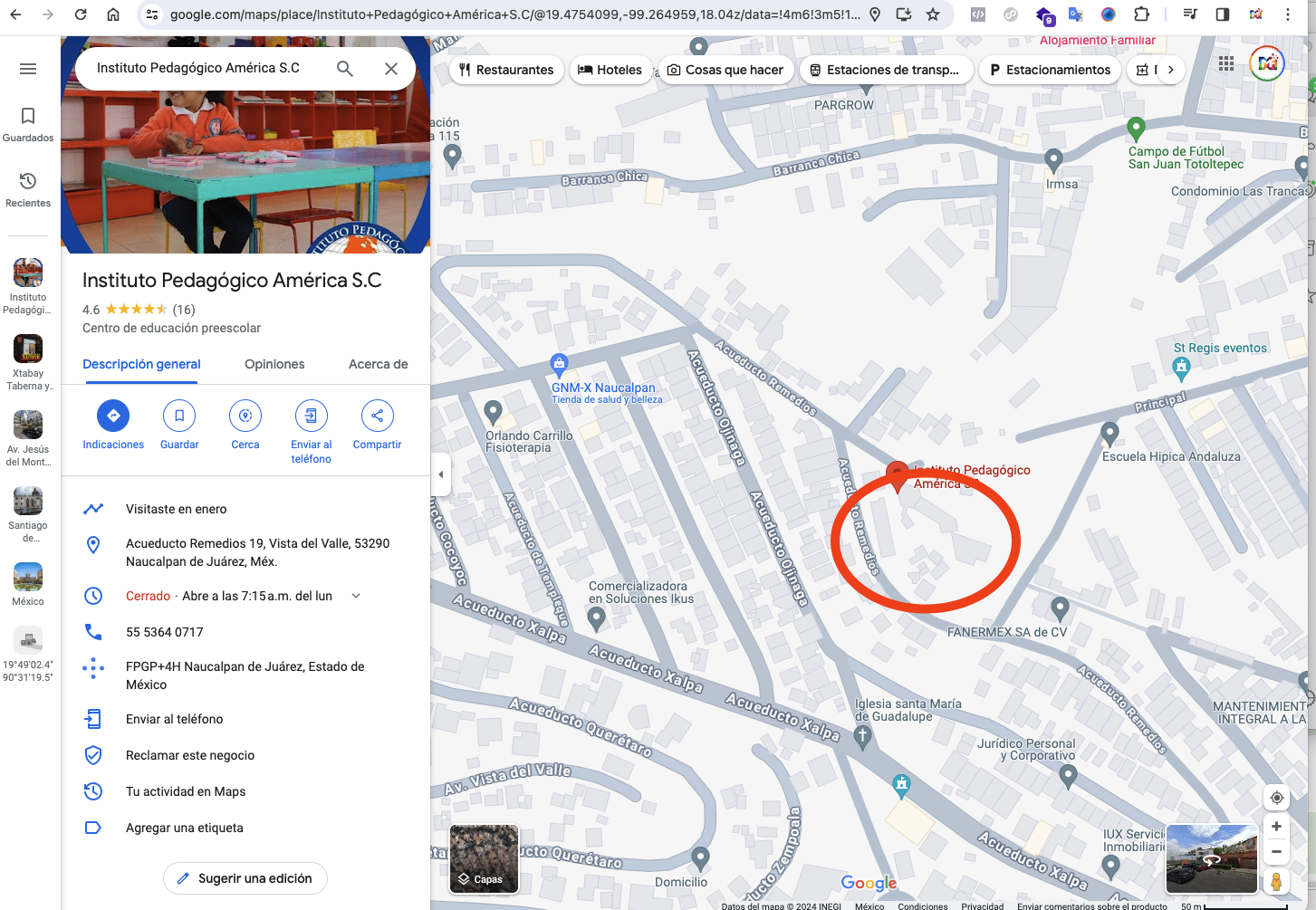This screenshot has width=1316, height=910.
Task: Click the my location button
Action: [x=1277, y=798]
